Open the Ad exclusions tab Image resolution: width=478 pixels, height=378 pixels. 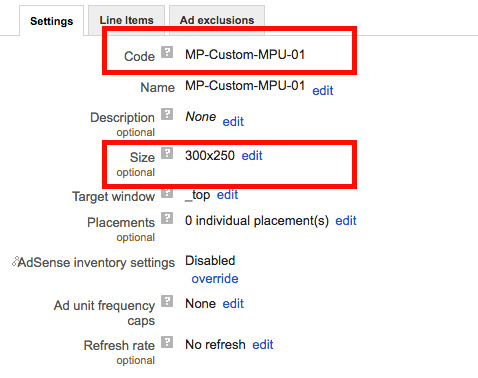point(217,20)
